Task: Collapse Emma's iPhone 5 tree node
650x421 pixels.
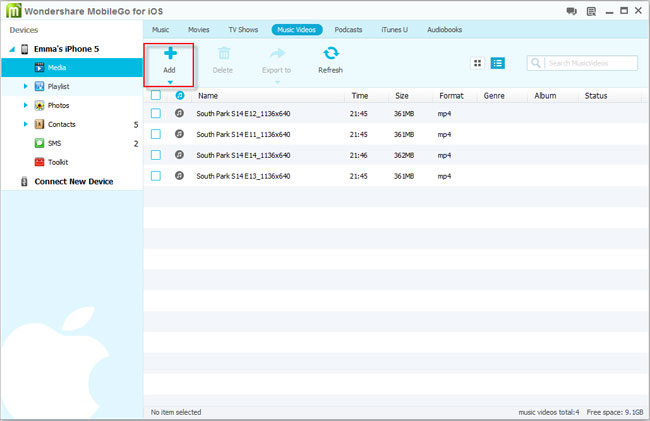Action: 12,49
